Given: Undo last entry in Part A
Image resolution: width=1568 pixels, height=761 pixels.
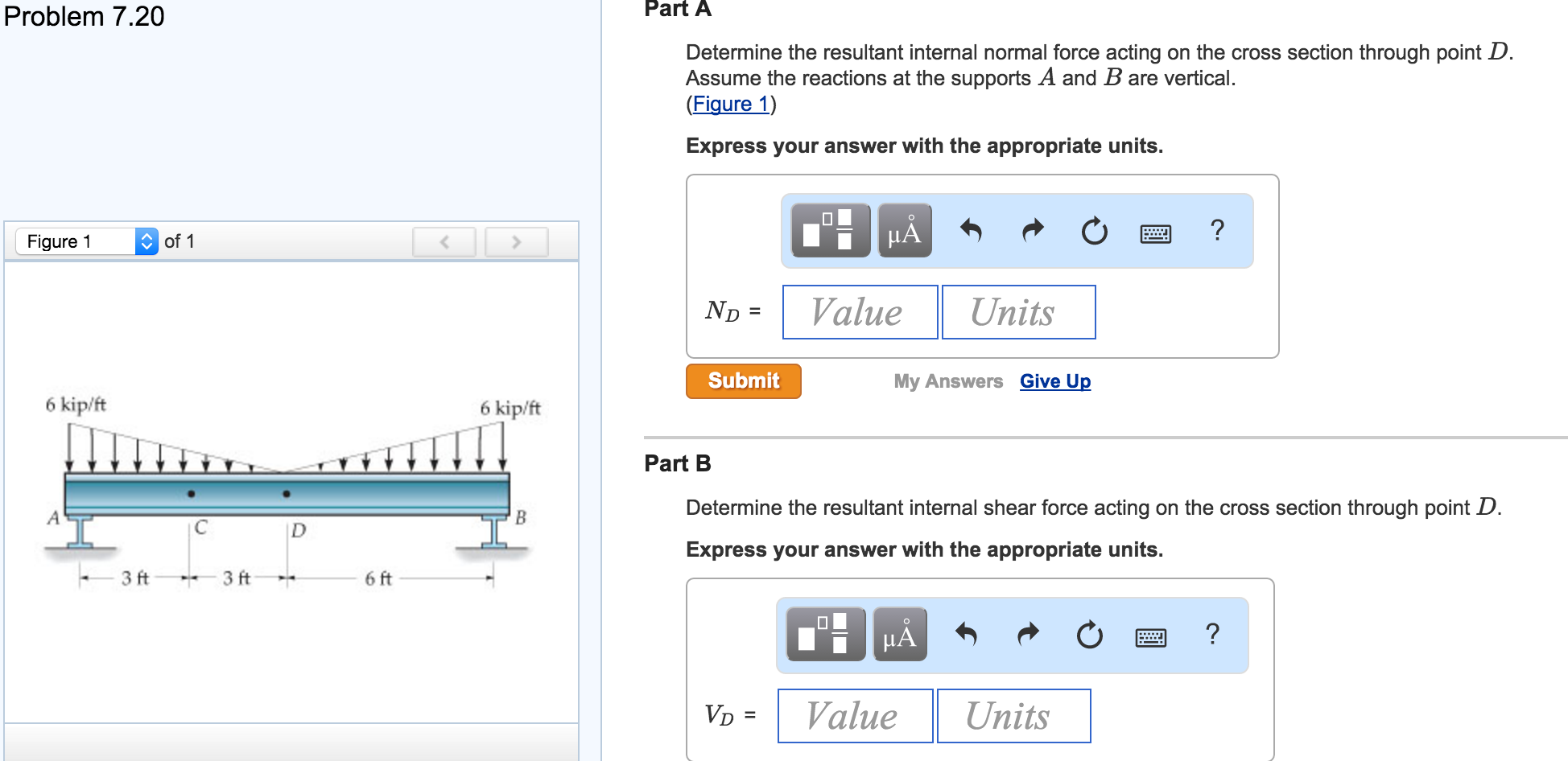Looking at the screenshot, I should (972, 231).
